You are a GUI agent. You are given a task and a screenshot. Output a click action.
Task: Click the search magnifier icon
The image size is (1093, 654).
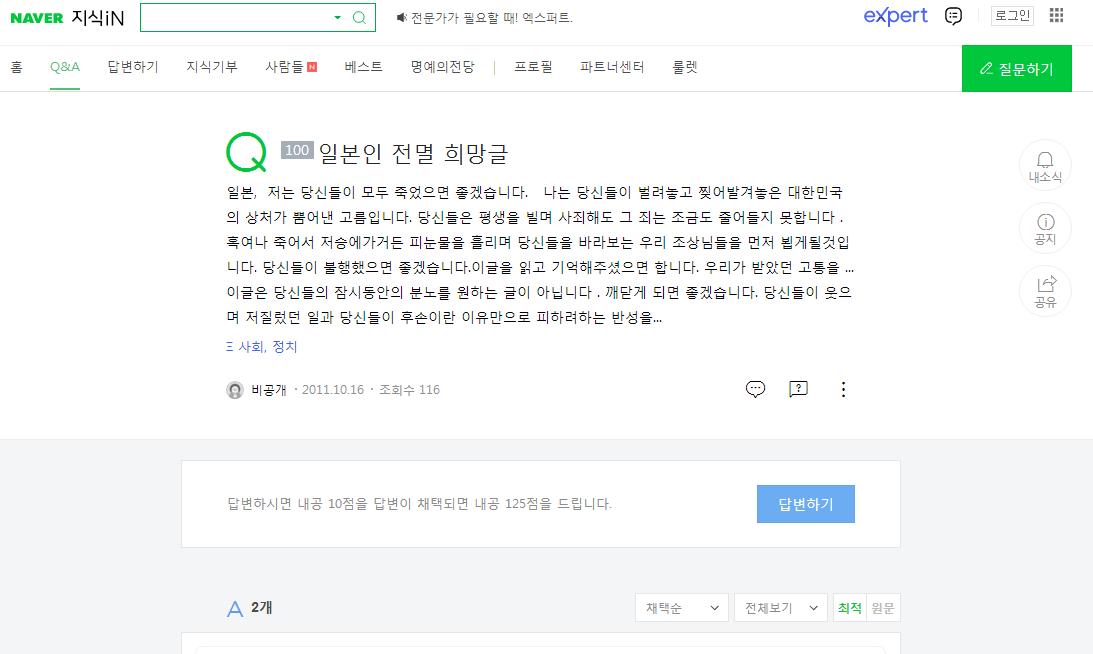[360, 18]
